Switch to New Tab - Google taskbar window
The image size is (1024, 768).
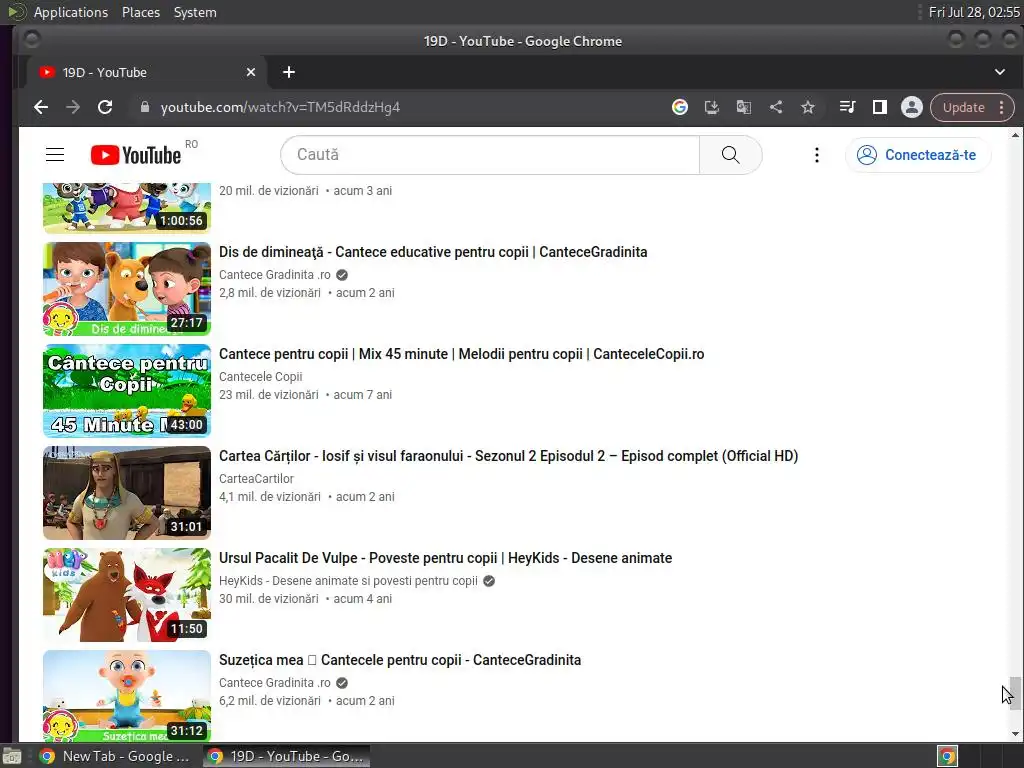[x=116, y=756]
